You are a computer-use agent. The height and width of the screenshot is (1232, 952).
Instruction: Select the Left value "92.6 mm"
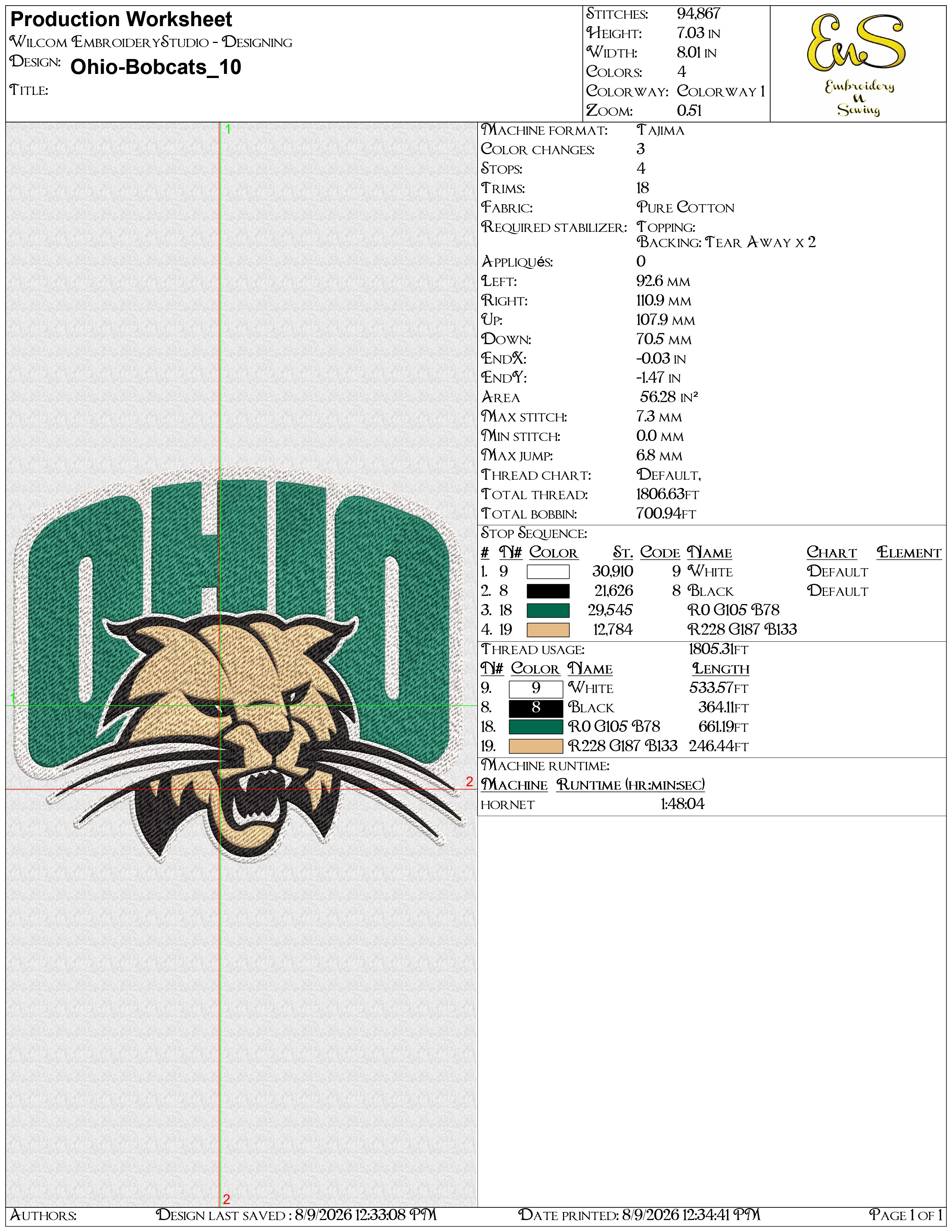pyautogui.click(x=663, y=281)
